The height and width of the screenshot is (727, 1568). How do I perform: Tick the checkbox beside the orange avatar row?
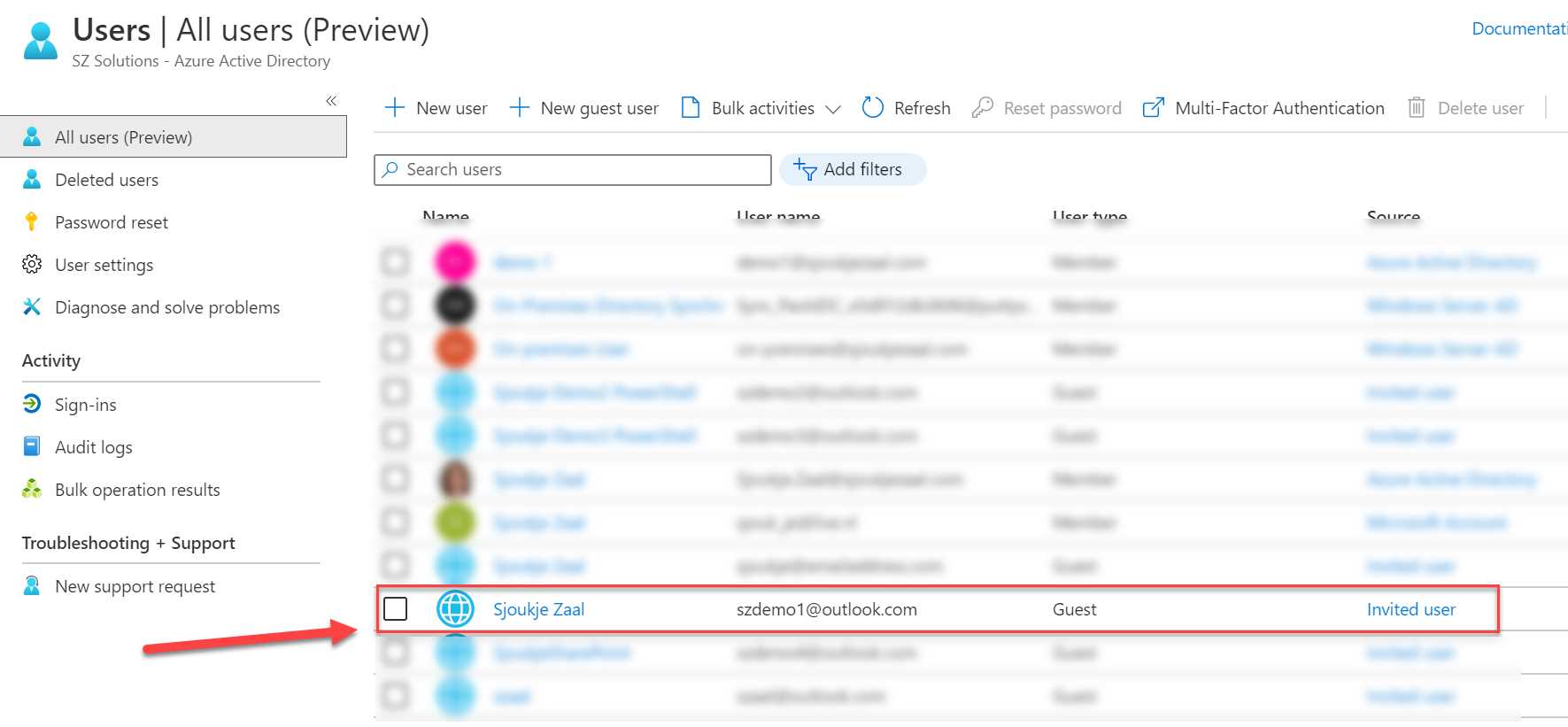click(396, 349)
